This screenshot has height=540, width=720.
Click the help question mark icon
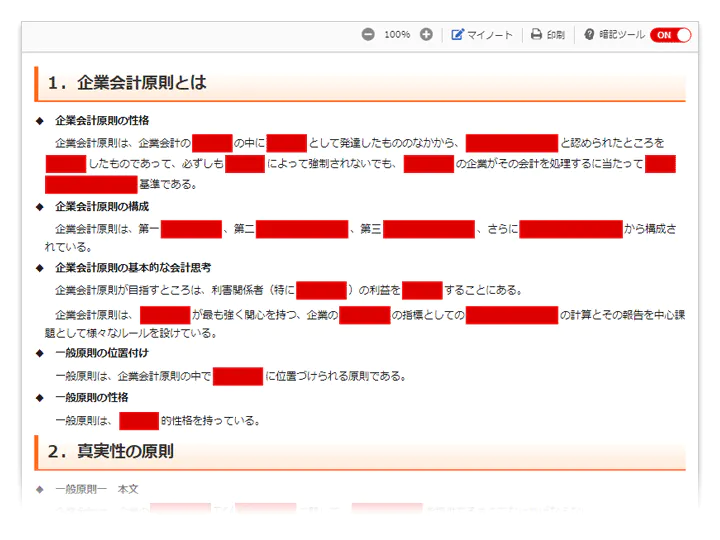pyautogui.click(x=589, y=35)
